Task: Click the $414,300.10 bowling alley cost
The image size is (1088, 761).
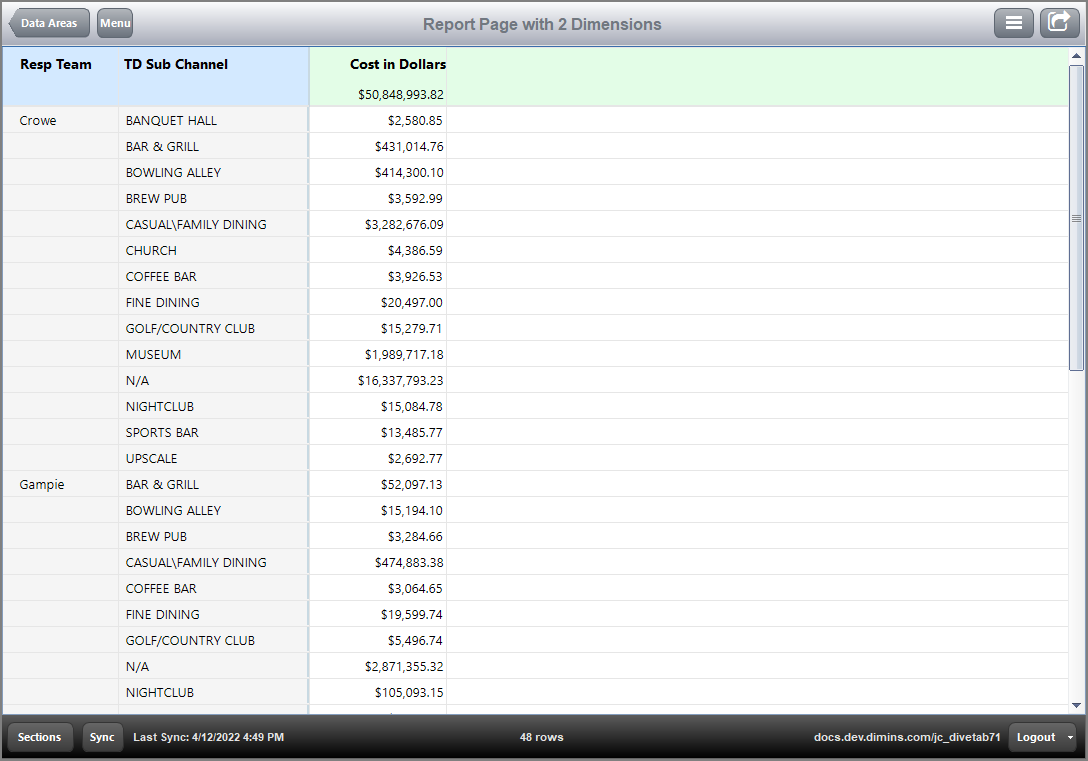Action: (409, 173)
